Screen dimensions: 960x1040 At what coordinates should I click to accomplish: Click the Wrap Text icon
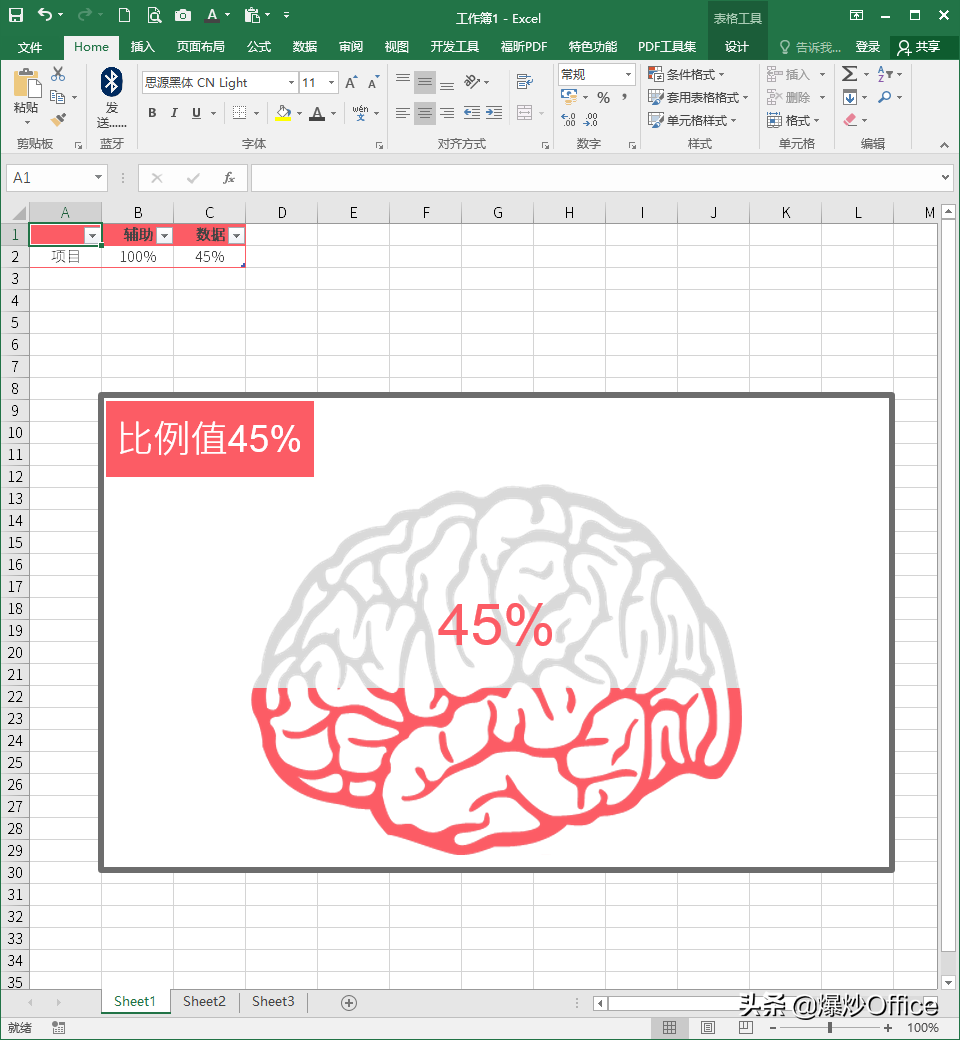[x=525, y=82]
